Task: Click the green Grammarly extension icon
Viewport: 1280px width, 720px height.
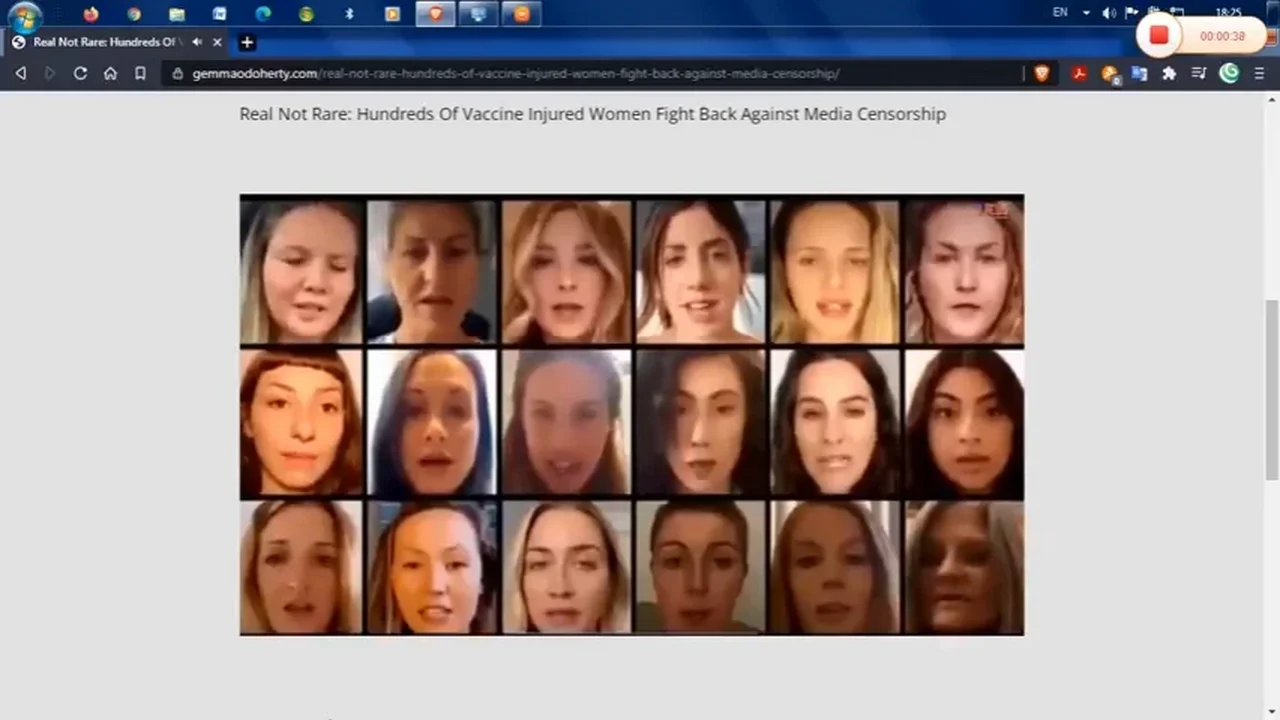Action: click(x=1229, y=73)
